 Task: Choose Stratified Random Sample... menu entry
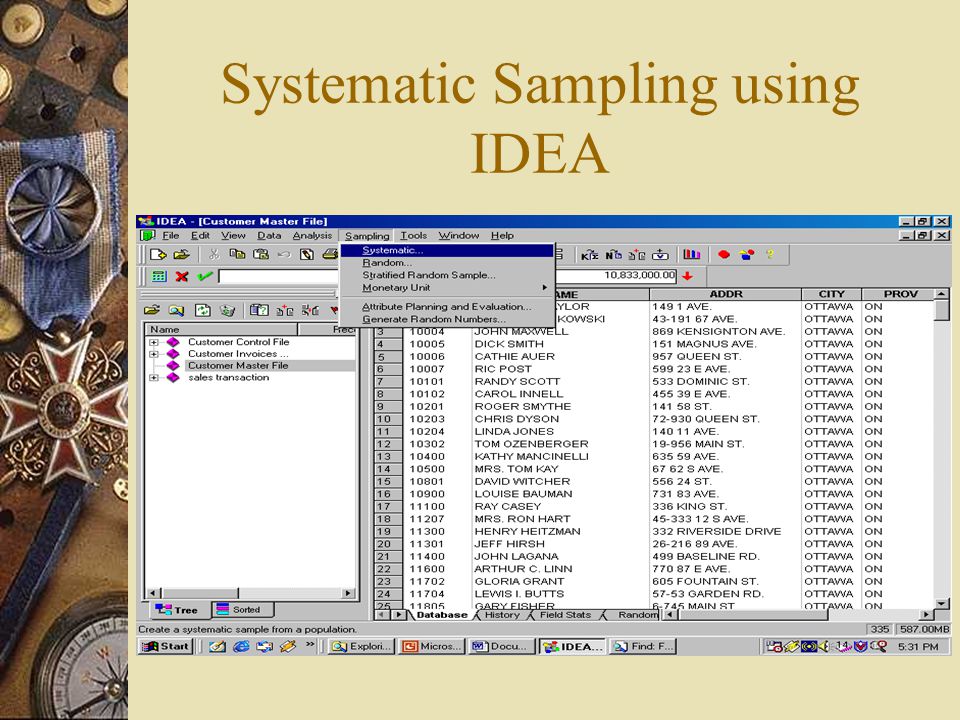coord(448,276)
